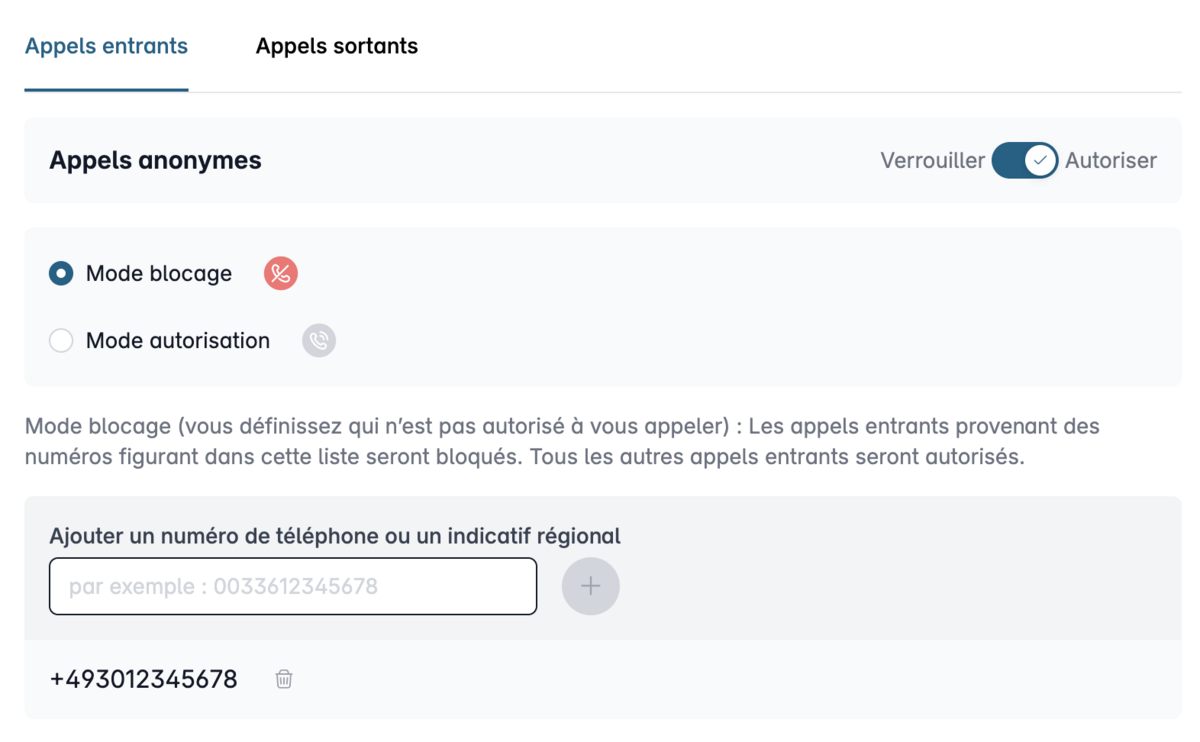The image size is (1200, 742).
Task: Click the Verrouiller label
Action: (x=932, y=160)
